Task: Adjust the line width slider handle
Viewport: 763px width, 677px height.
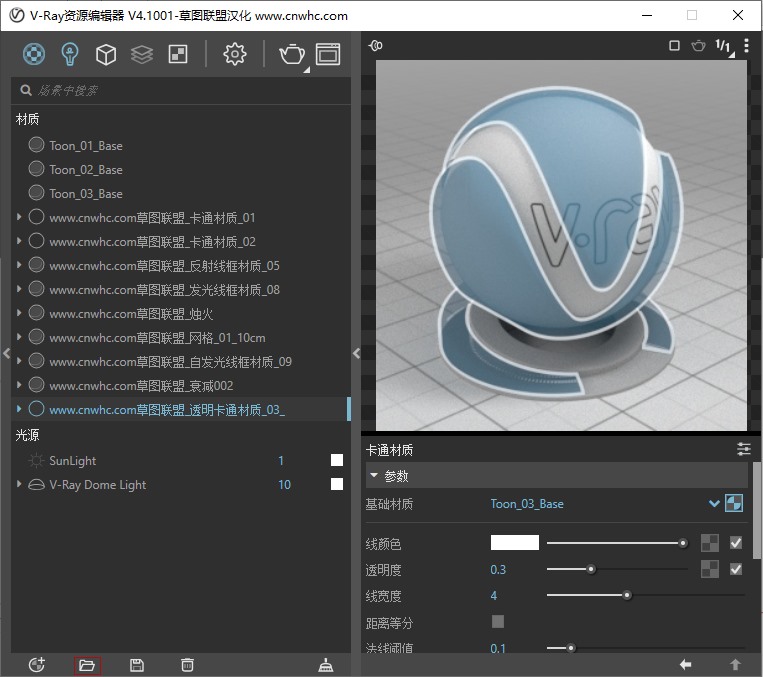Action: 627,595
